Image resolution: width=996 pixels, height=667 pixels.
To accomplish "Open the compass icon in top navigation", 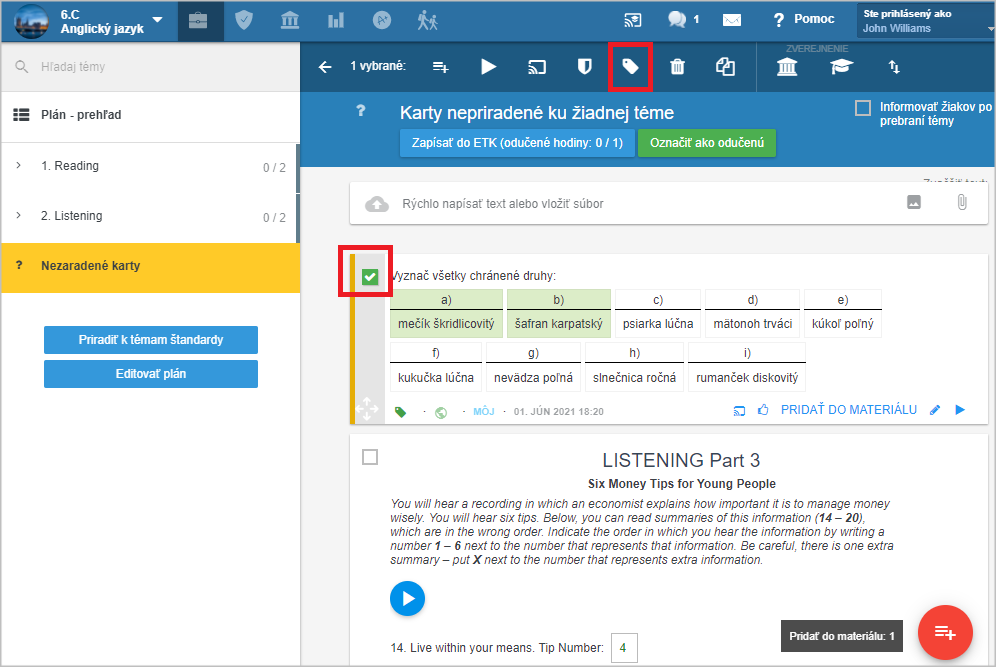I will coord(381,21).
